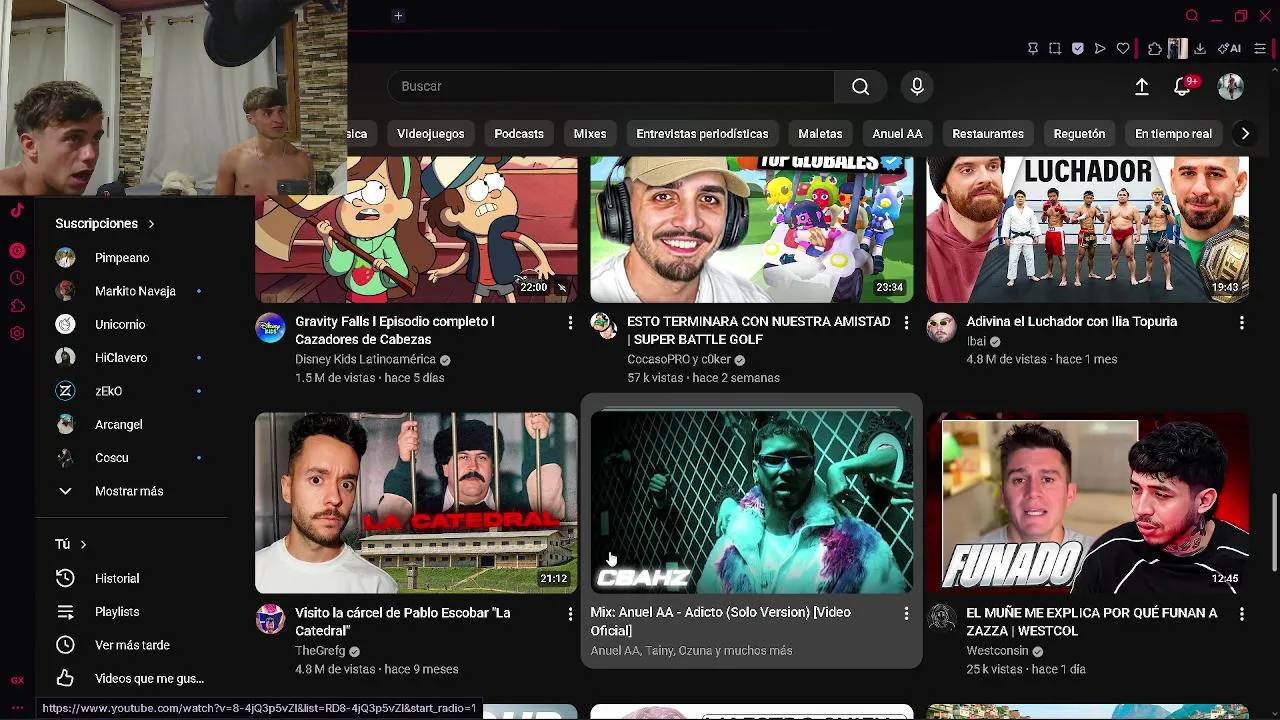Click the extension thumbnail icon next to the puzzle
This screenshot has width=1280, height=720.
pos(1177,48)
